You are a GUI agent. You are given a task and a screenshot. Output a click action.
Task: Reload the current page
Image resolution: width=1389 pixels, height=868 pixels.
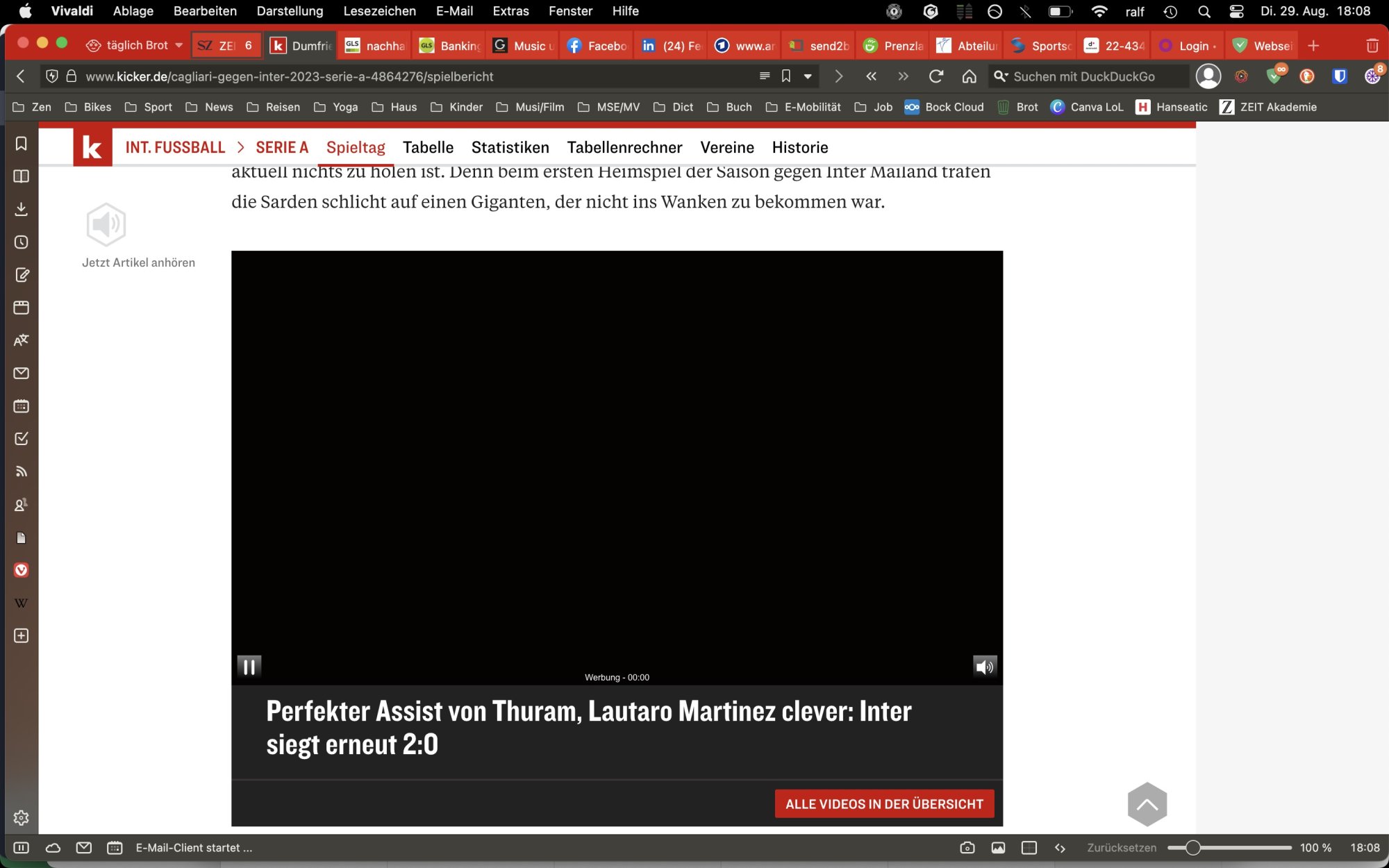tap(936, 76)
